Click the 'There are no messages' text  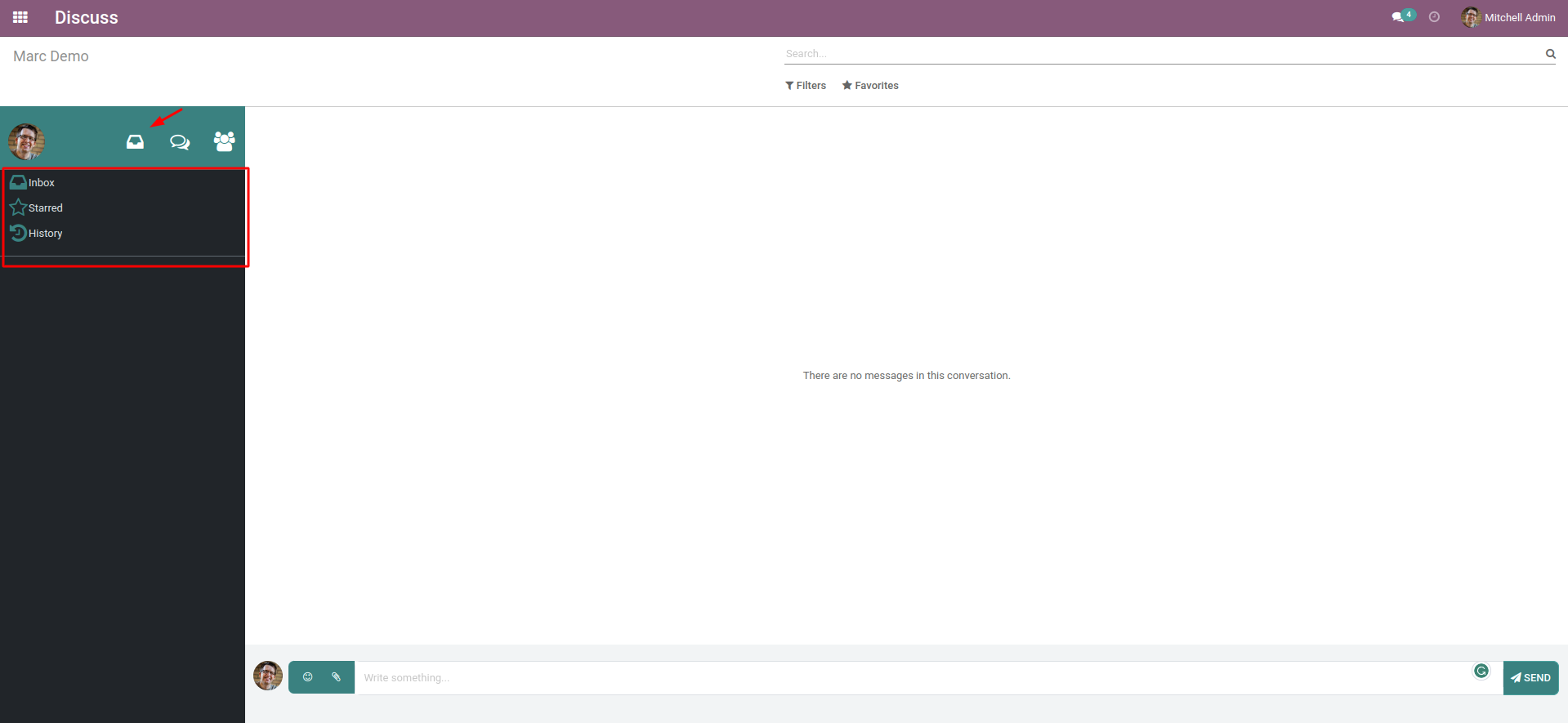(906, 376)
